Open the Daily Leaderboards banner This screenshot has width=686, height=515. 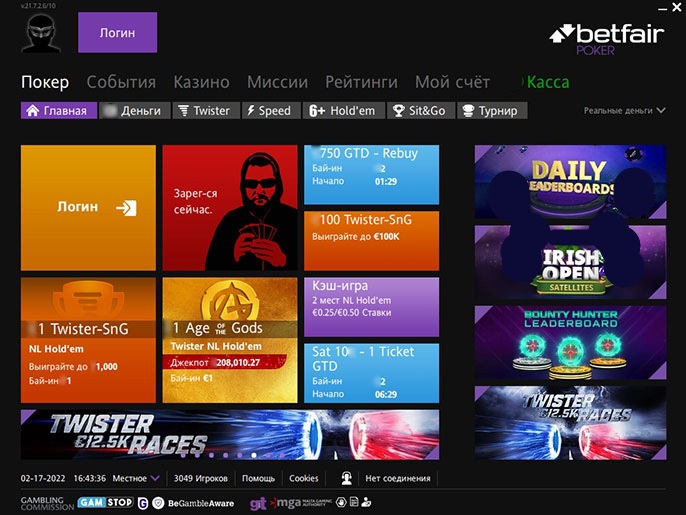[570, 182]
